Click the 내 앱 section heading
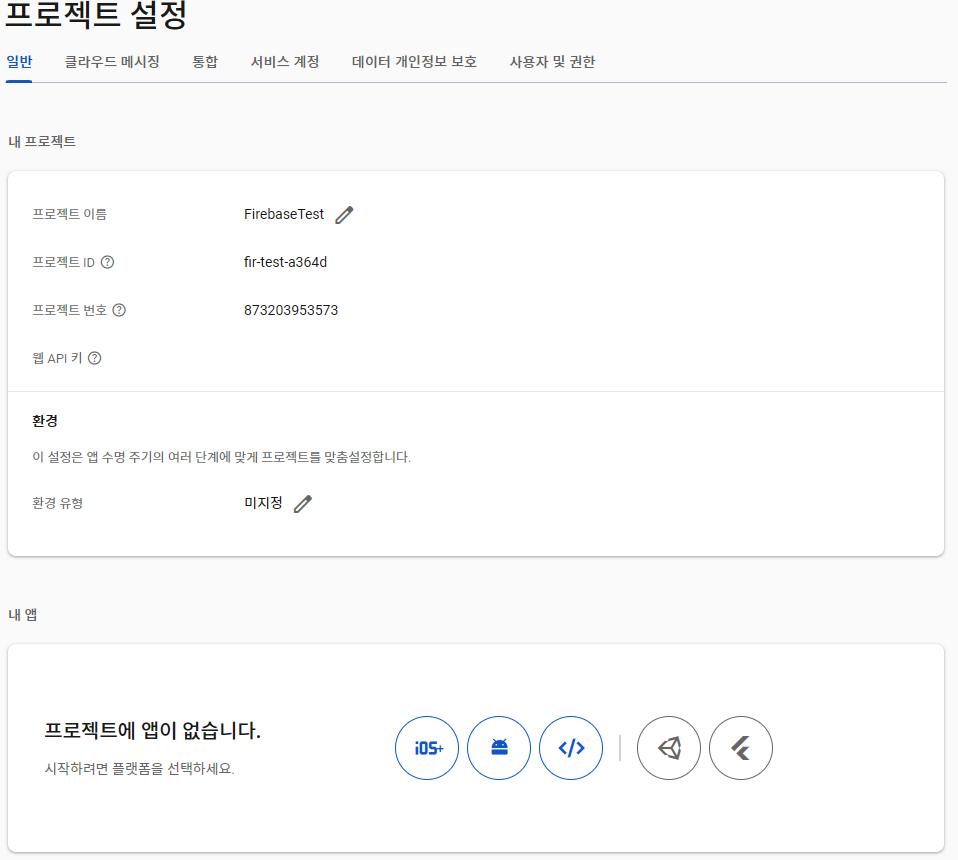The width and height of the screenshot is (958, 860). click(x=23, y=614)
